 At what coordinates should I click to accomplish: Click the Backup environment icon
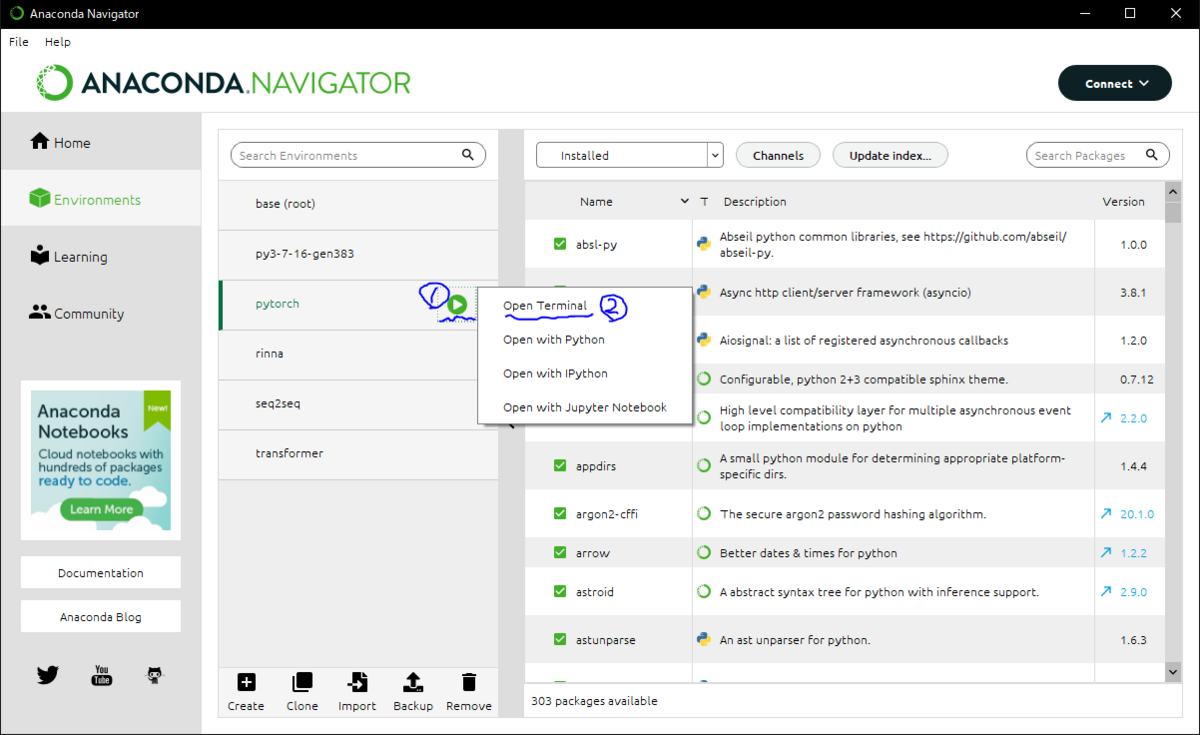(413, 683)
